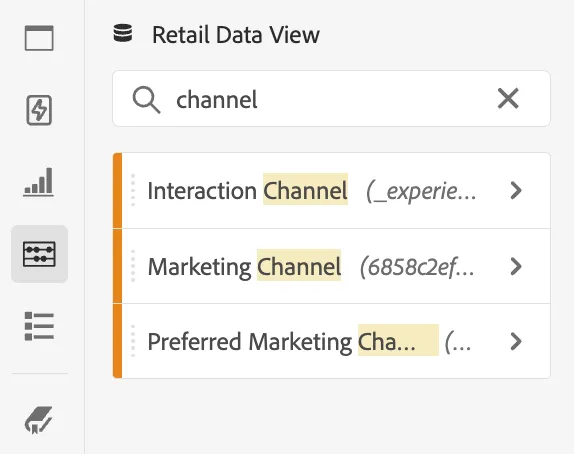Image resolution: width=574 pixels, height=454 pixels.
Task: Open the Panels icon in left rail
Action: (x=39, y=38)
